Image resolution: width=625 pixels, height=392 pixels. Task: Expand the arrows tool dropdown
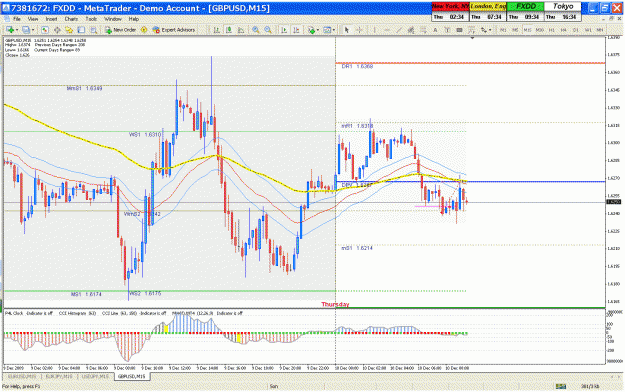[x=490, y=30]
